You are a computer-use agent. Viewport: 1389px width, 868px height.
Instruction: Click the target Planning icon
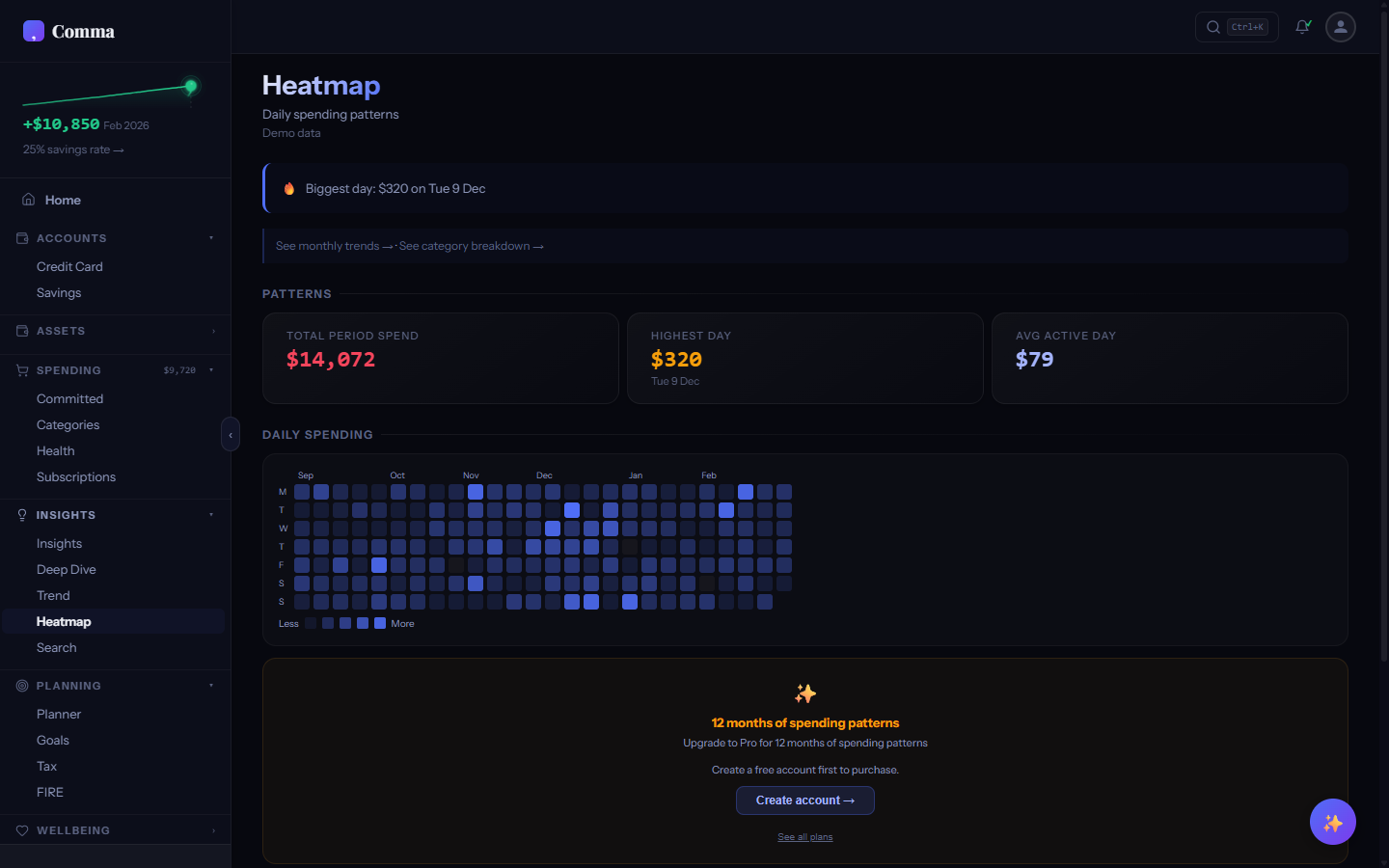point(21,686)
